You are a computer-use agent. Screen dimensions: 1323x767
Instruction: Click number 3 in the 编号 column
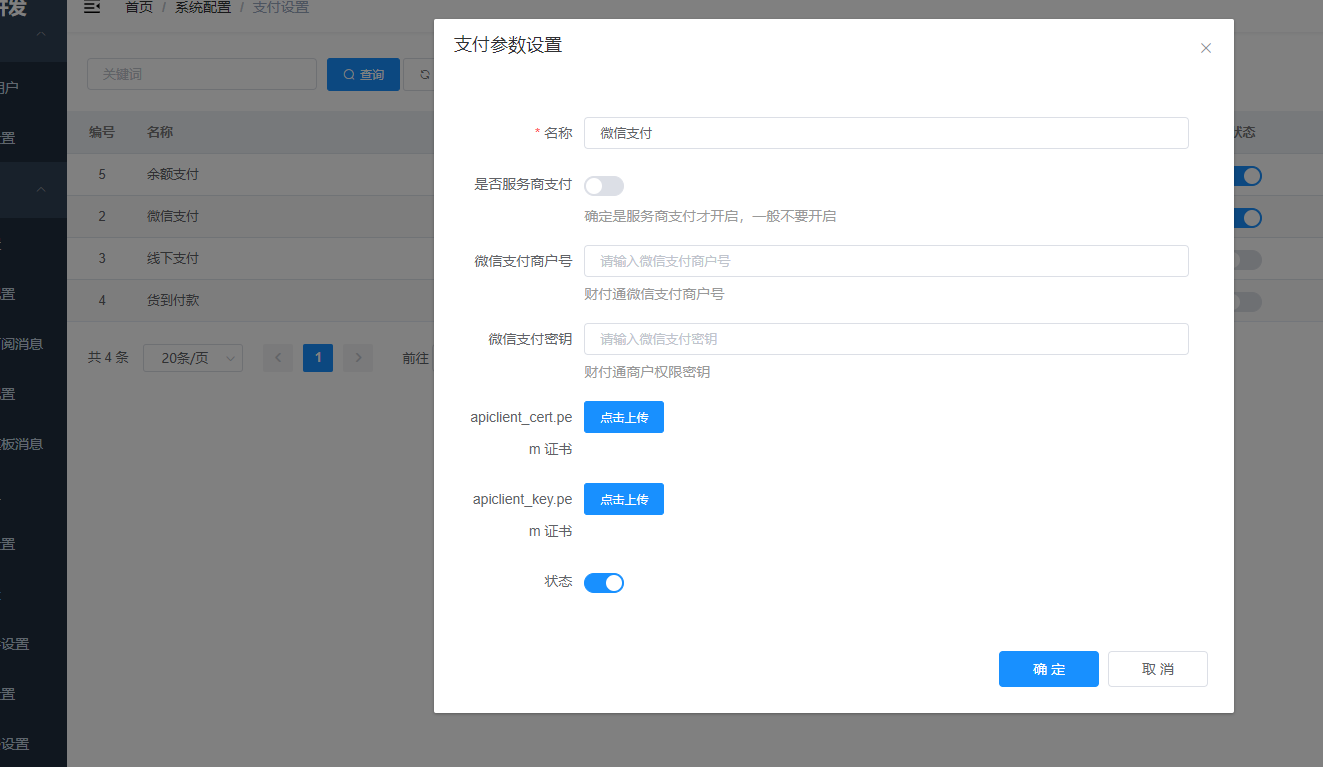(x=102, y=258)
